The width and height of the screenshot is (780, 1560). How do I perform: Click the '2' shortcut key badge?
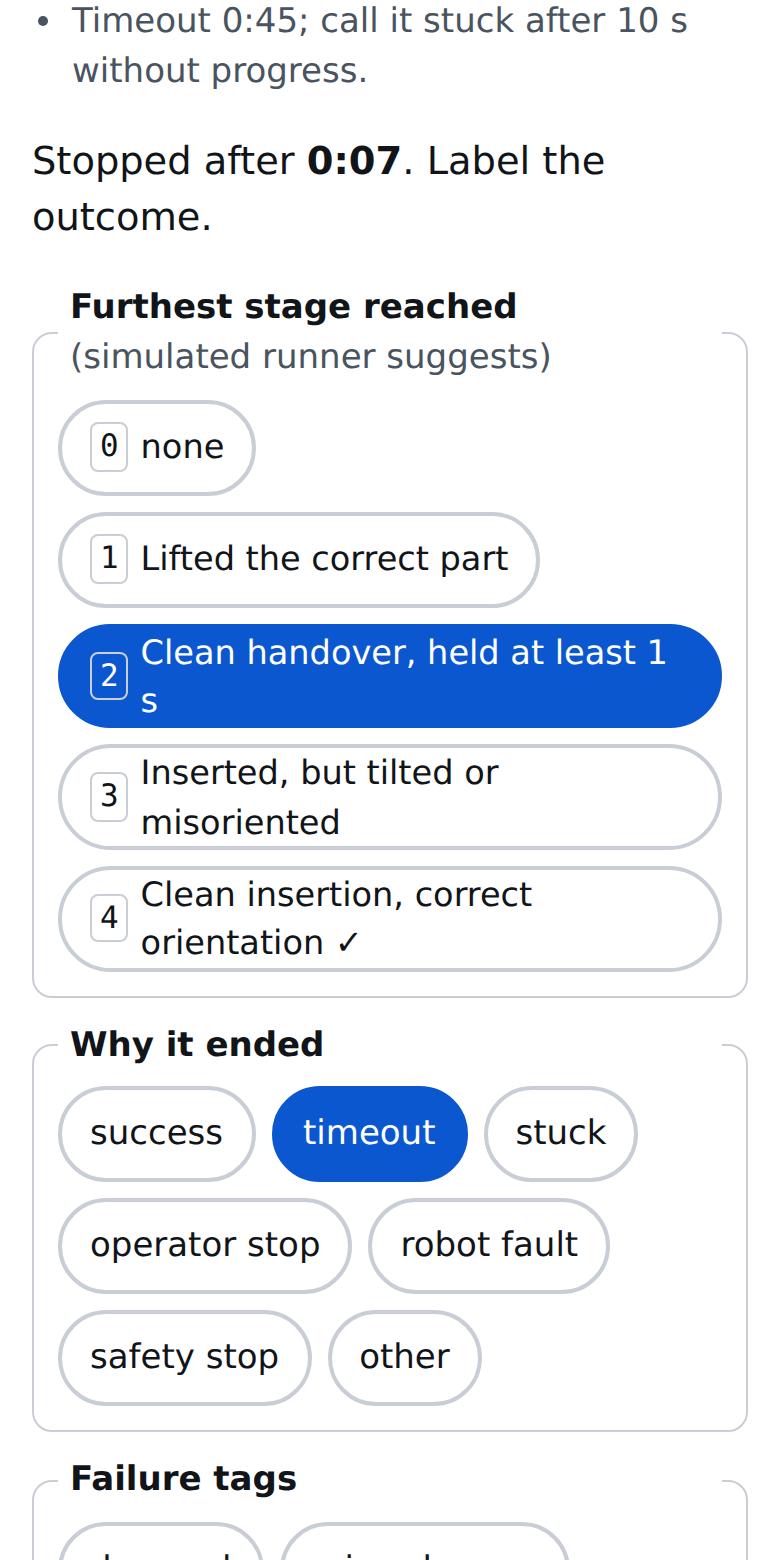109,676
